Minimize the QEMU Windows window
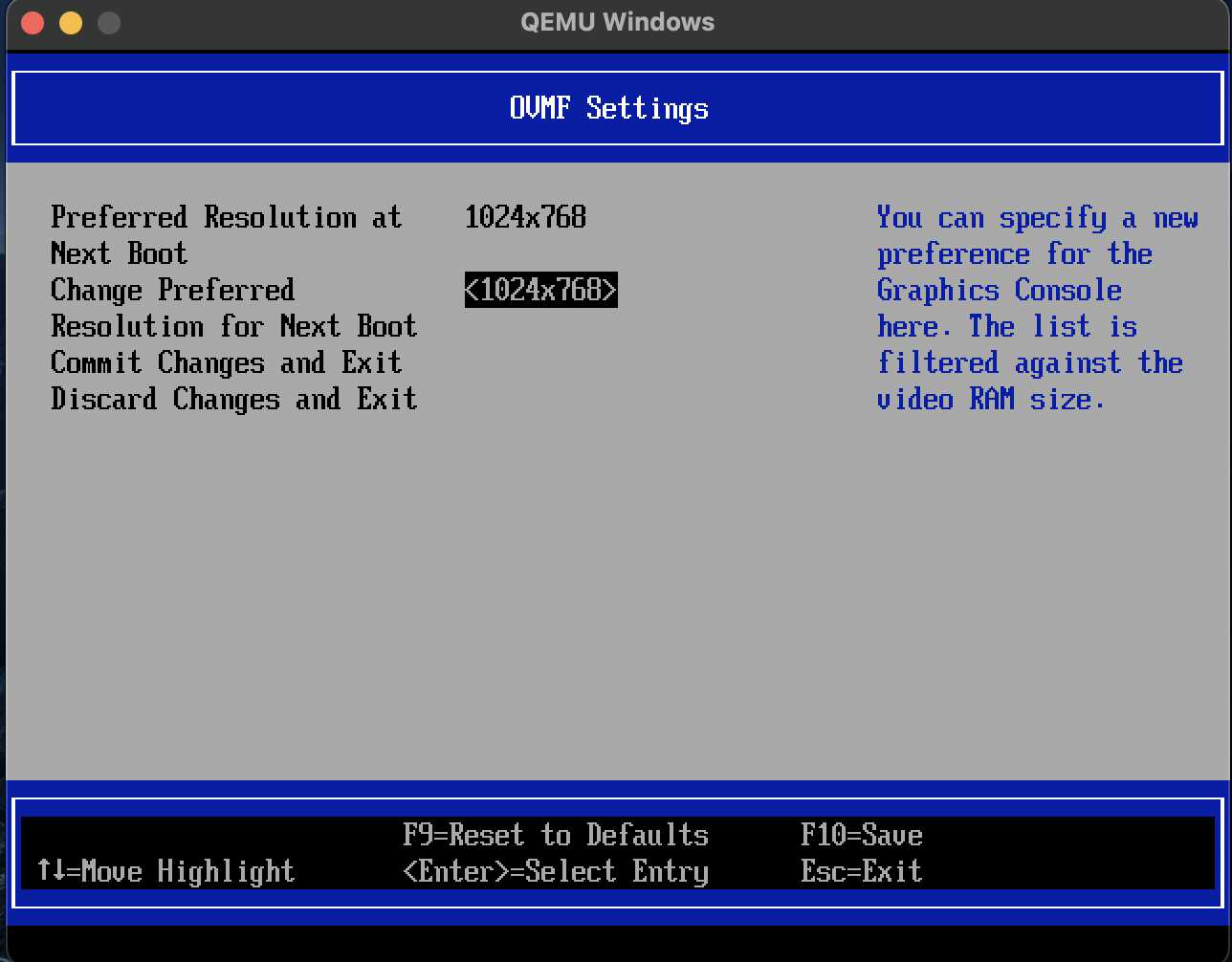Screen dimensions: 1232x962 [71, 23]
